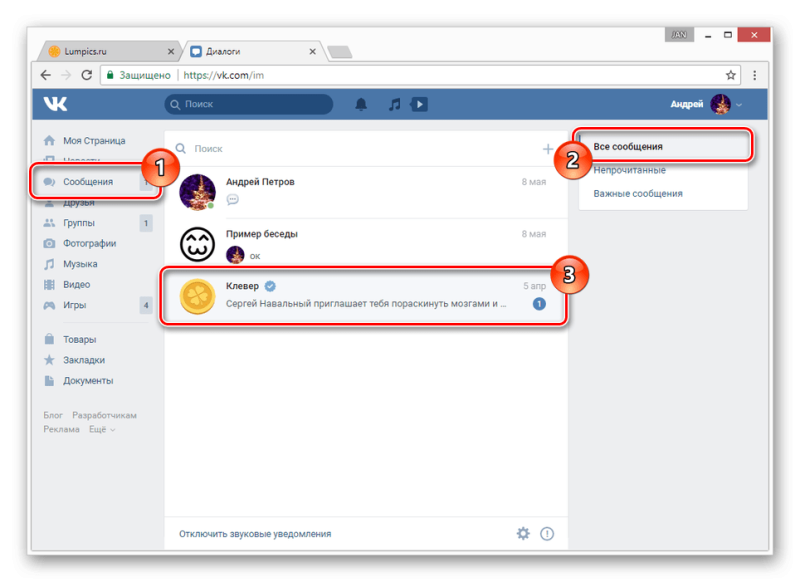Bookmark the page with the star icon
The height and width of the screenshot is (582, 800).
coord(731,75)
